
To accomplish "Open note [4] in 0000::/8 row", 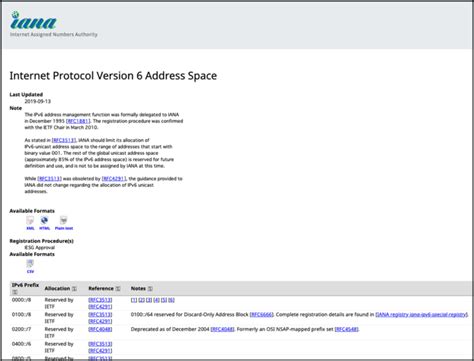I will (156, 300).
